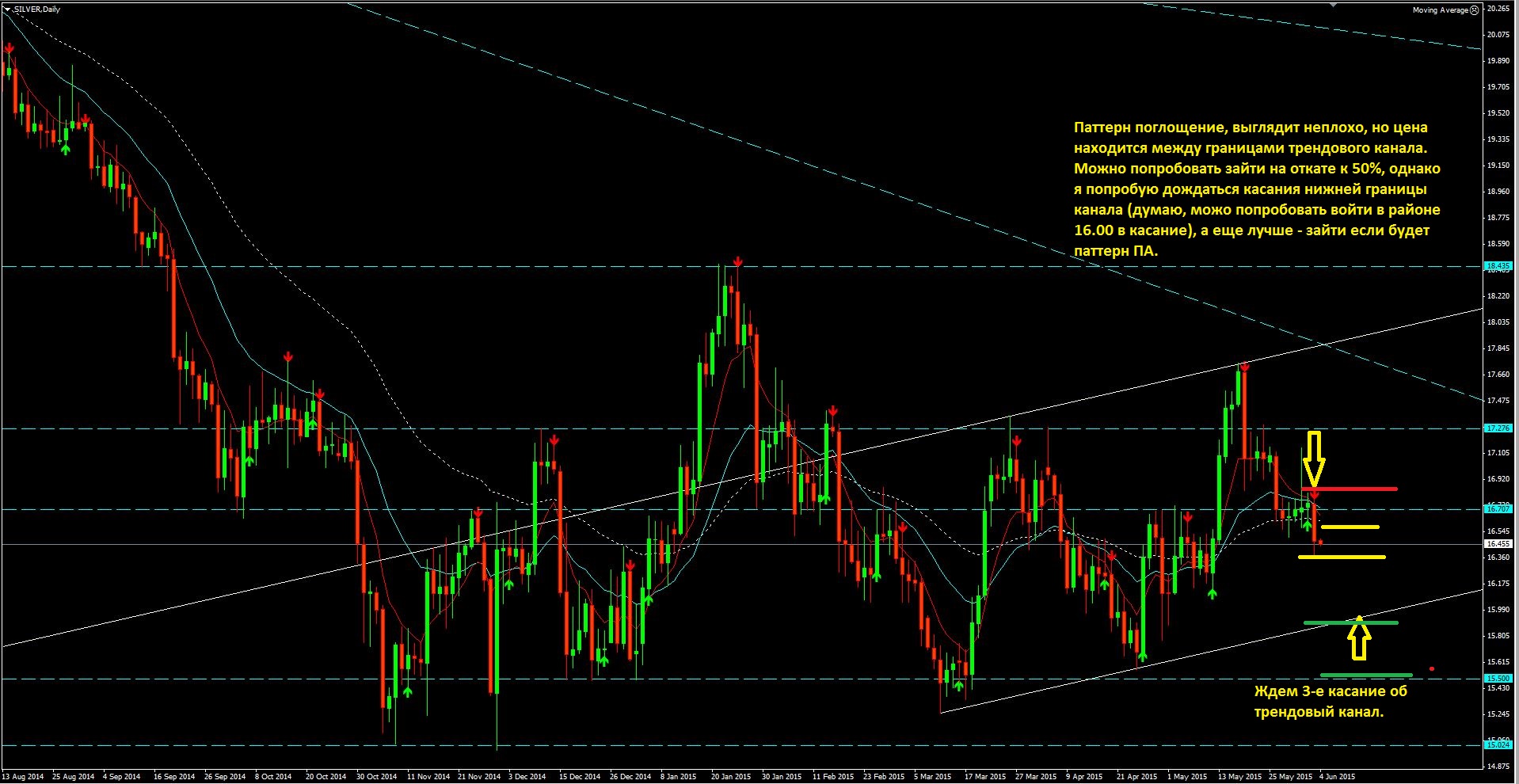1519x784 pixels.
Task: Click the "8 Jan 2015" date label
Action: [678, 777]
